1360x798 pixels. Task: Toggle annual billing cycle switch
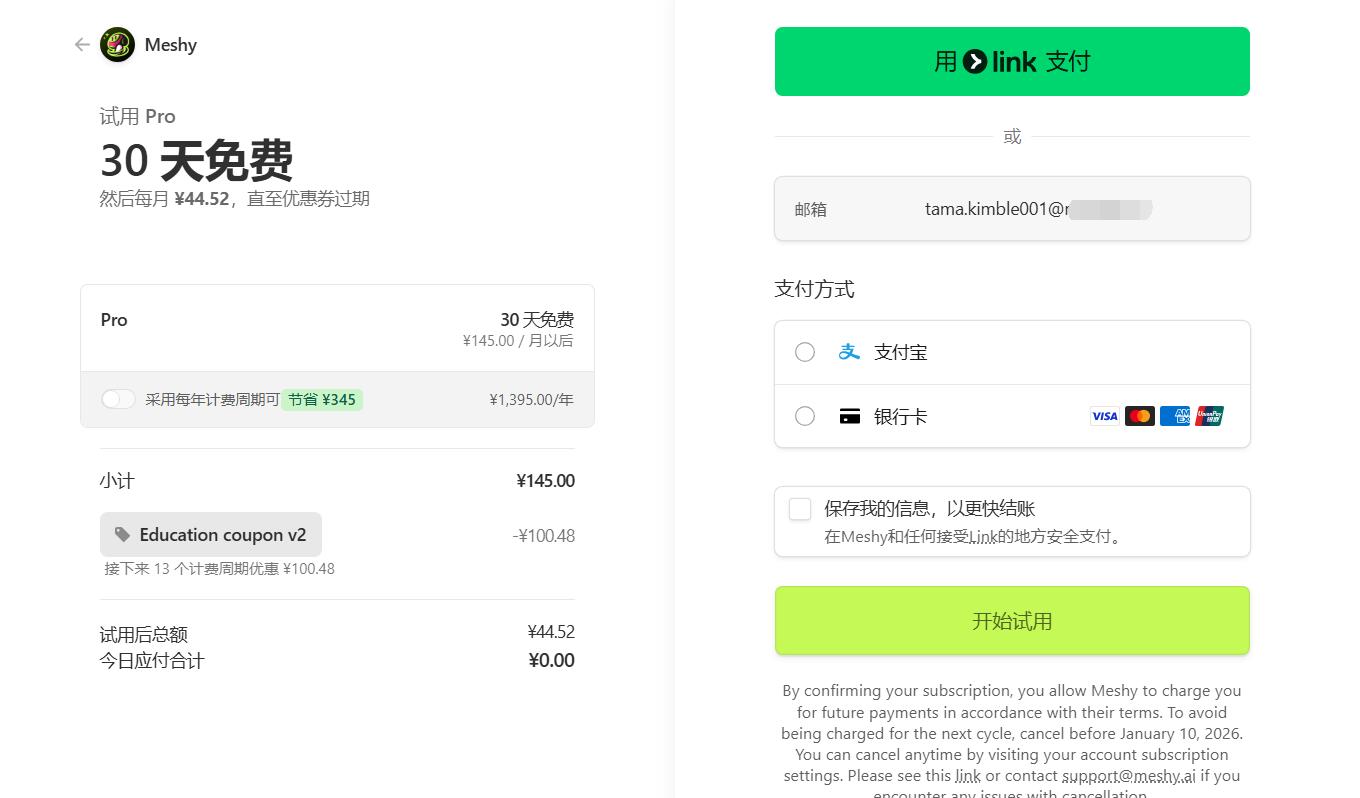(118, 400)
